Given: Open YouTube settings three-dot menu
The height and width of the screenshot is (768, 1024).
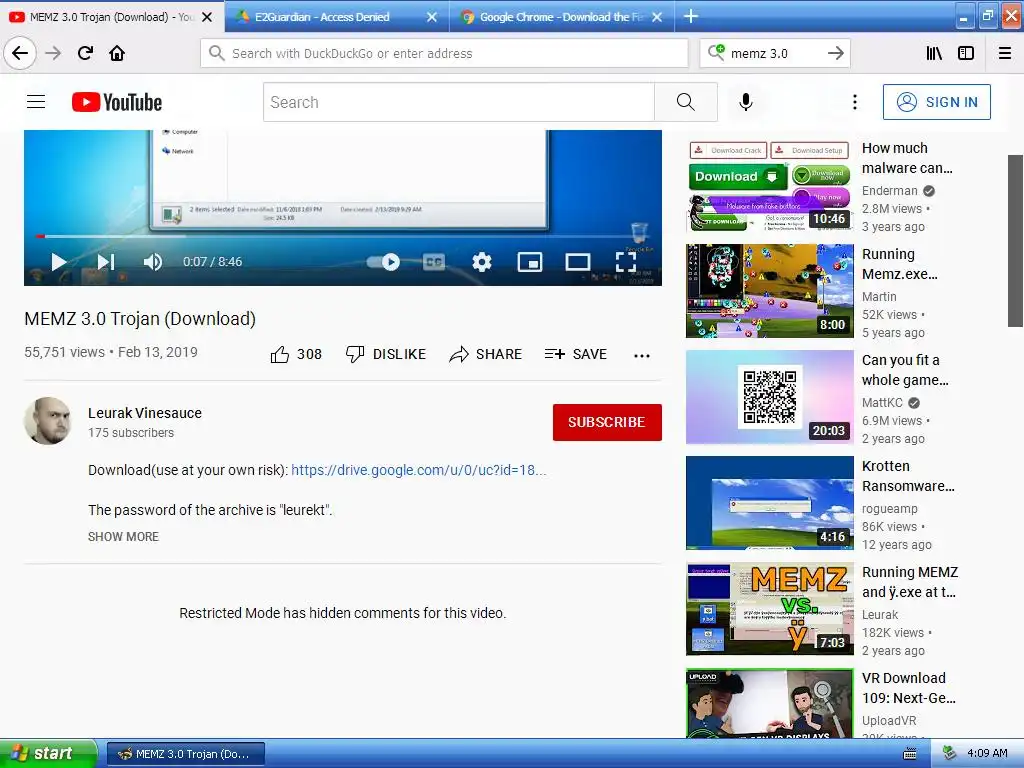Looking at the screenshot, I should coord(854,102).
